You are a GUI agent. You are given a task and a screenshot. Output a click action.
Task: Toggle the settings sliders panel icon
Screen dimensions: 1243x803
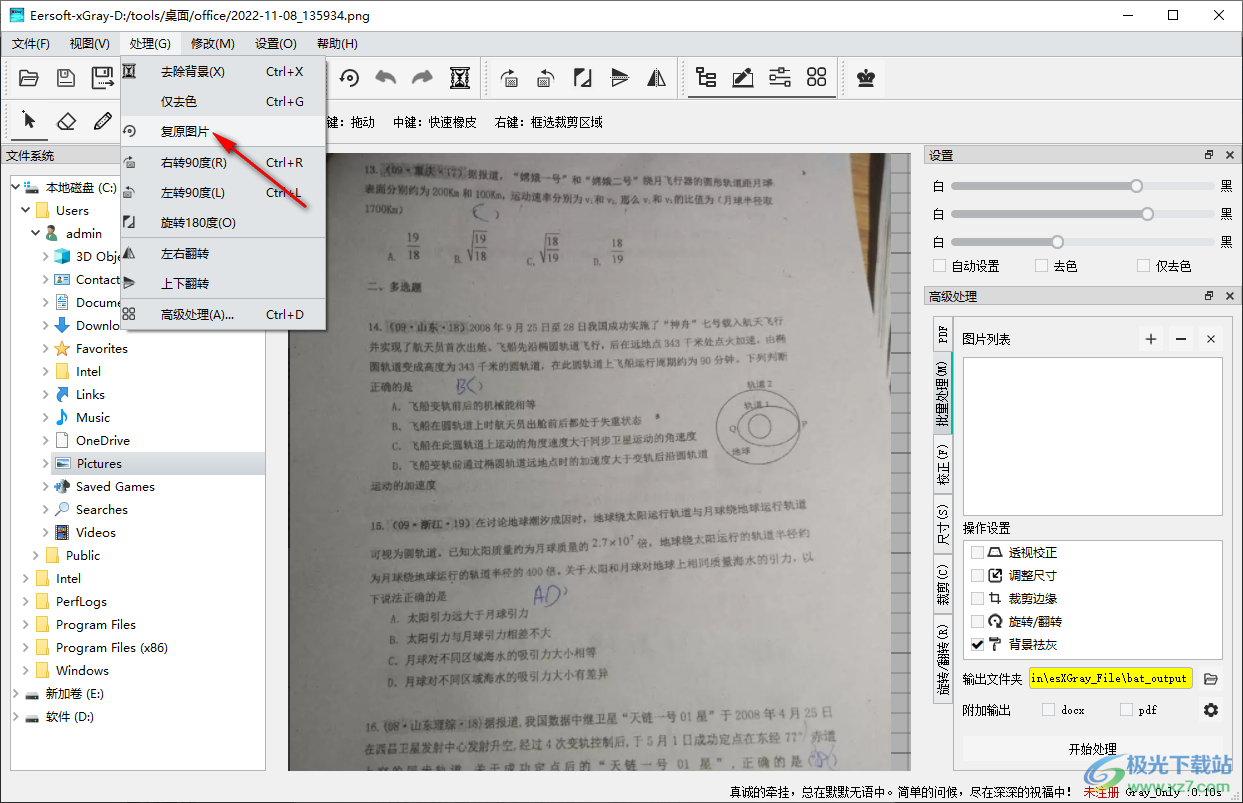tap(780, 77)
